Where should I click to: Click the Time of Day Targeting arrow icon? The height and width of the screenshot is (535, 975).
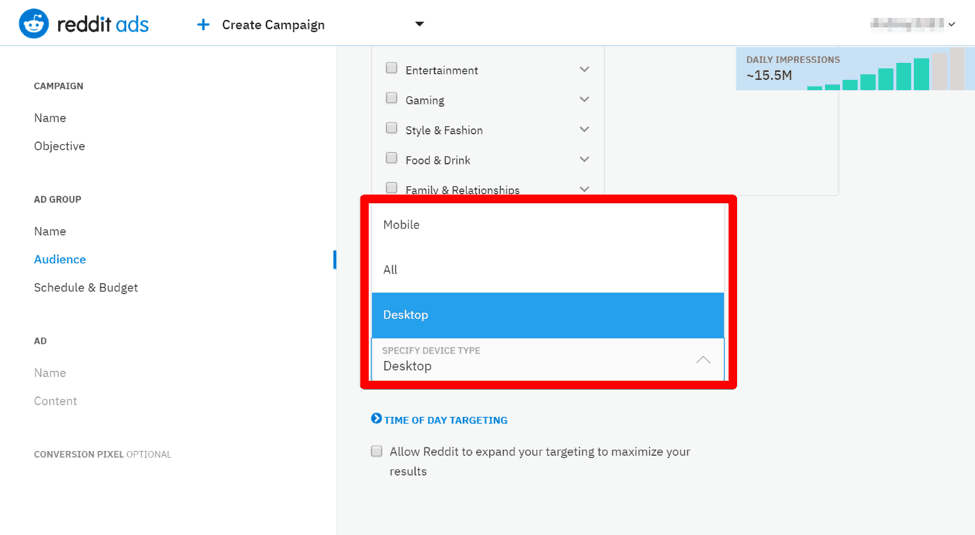point(376,419)
